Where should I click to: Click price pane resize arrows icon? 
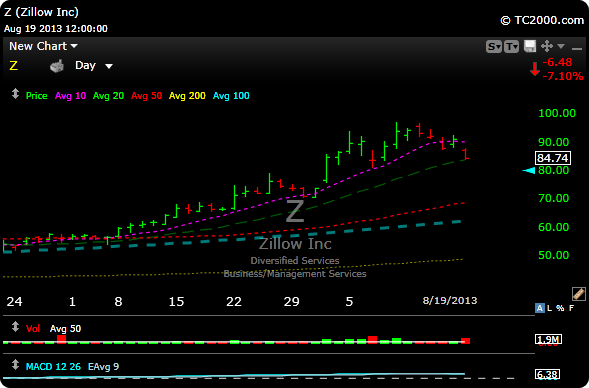pos(15,94)
